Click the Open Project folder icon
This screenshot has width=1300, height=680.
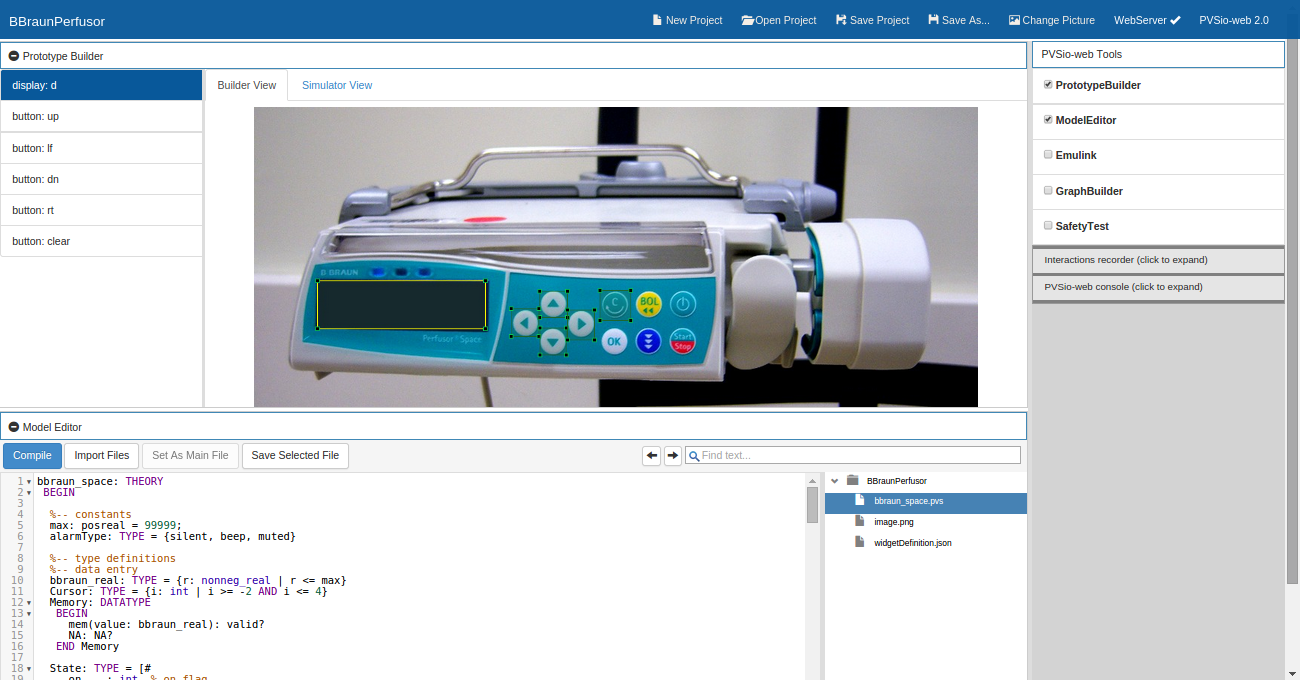(x=747, y=20)
